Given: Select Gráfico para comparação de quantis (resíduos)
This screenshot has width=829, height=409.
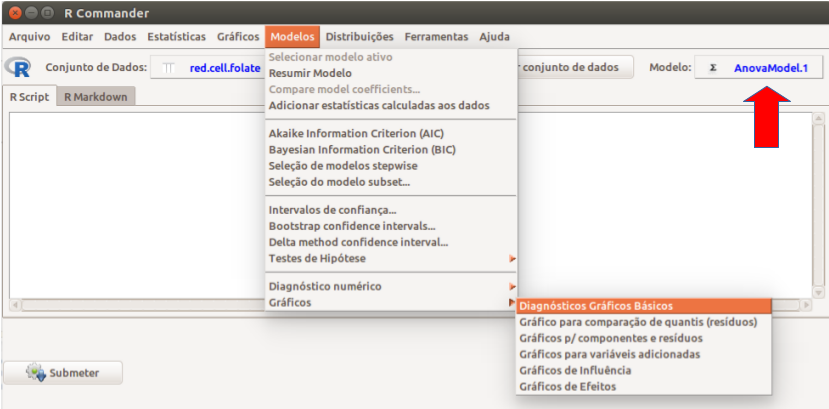Looking at the screenshot, I should pos(643,322).
